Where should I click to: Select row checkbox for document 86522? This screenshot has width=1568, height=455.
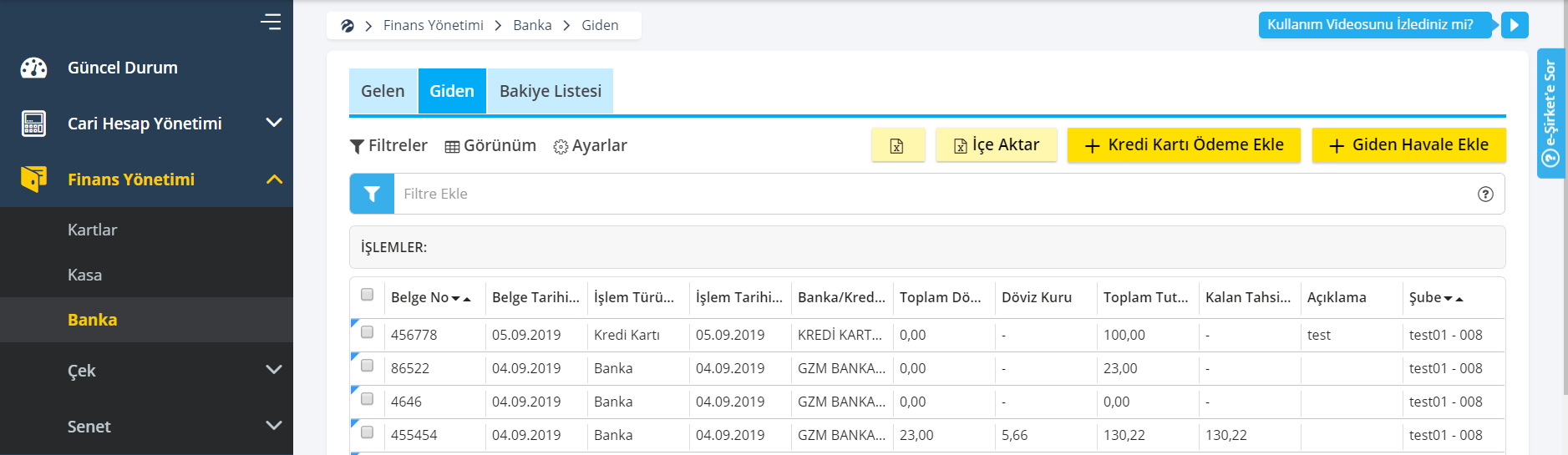click(x=367, y=365)
